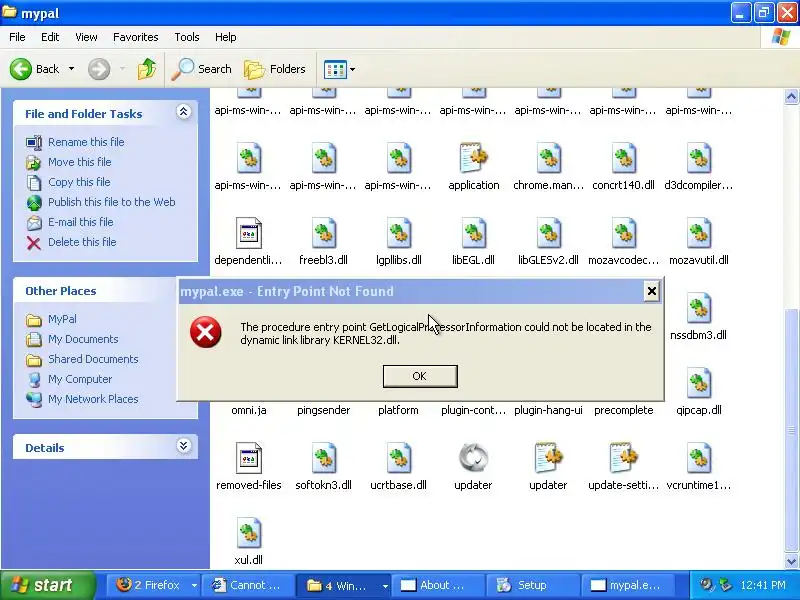Collapse the File and Folder Tasks panel
Image resolution: width=800 pixels, height=600 pixels.
point(183,112)
